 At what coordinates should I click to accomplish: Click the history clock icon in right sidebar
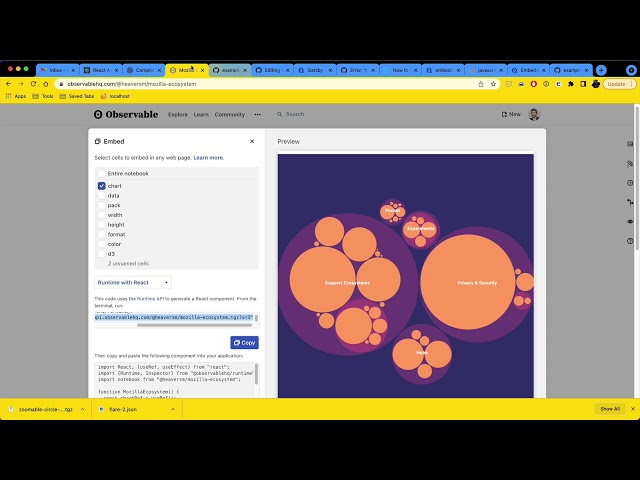630,183
